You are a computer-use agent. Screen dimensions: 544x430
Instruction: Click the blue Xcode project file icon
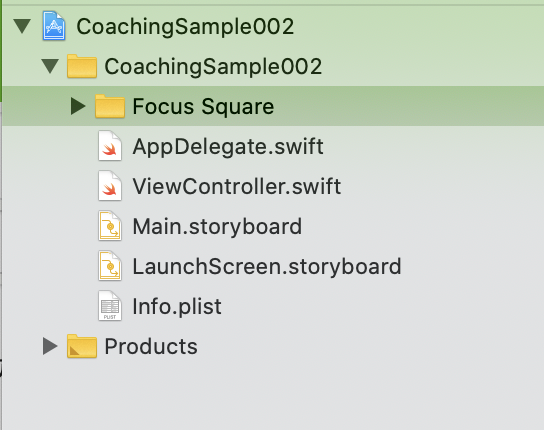pyautogui.click(x=54, y=26)
